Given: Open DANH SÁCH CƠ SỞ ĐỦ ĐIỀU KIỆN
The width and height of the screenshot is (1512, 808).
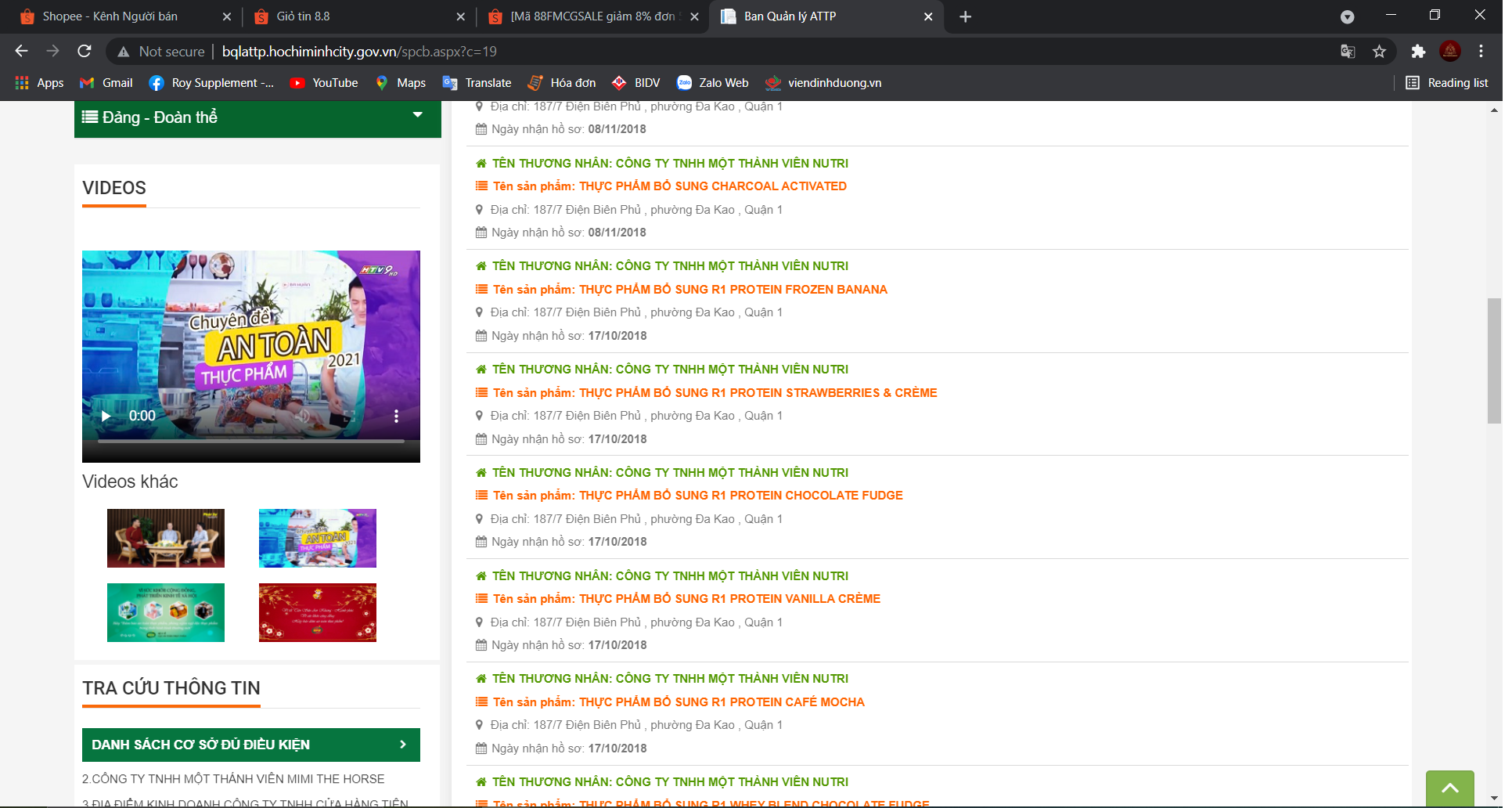Looking at the screenshot, I should [250, 745].
